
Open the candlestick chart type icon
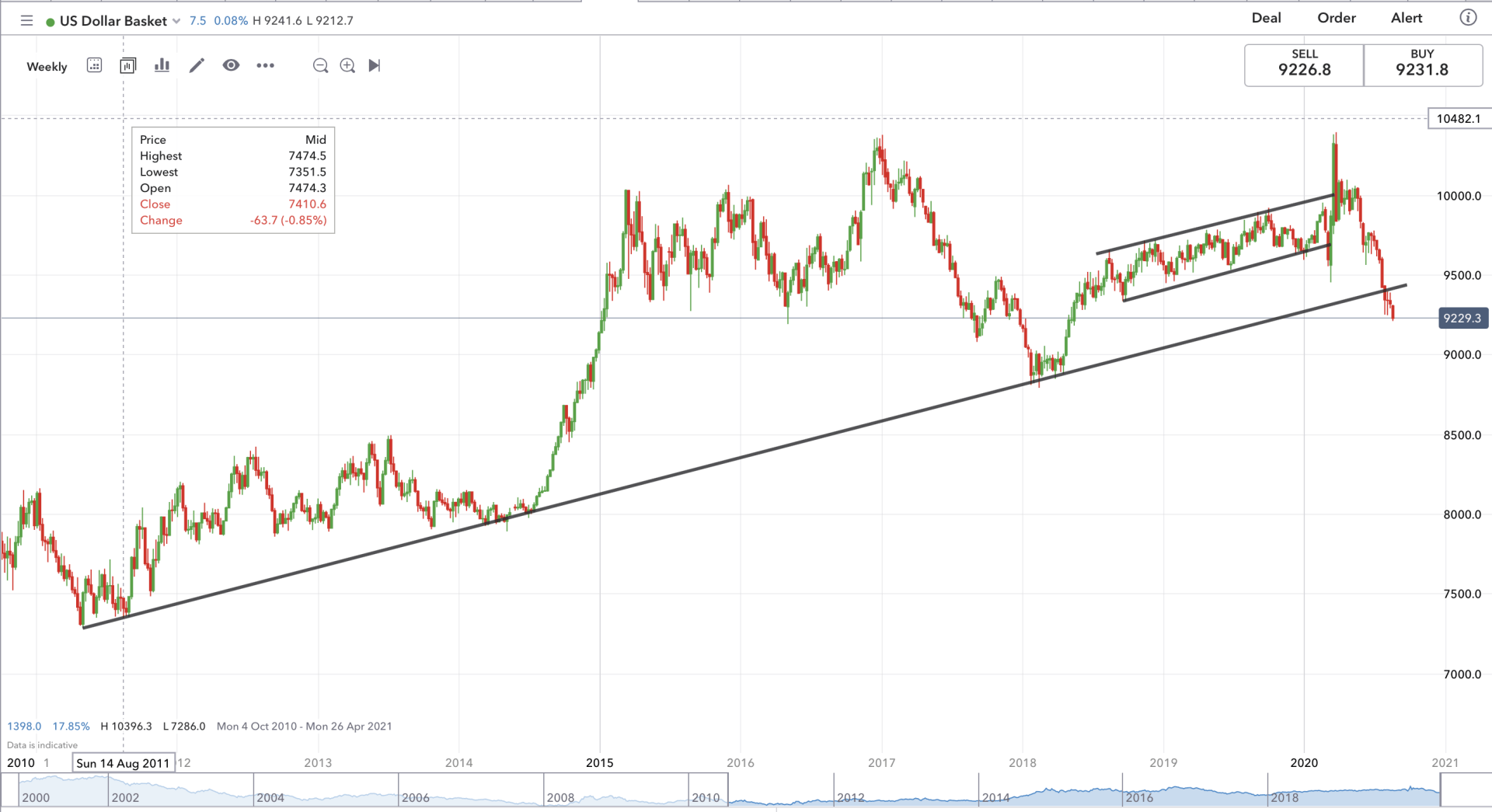[128, 65]
